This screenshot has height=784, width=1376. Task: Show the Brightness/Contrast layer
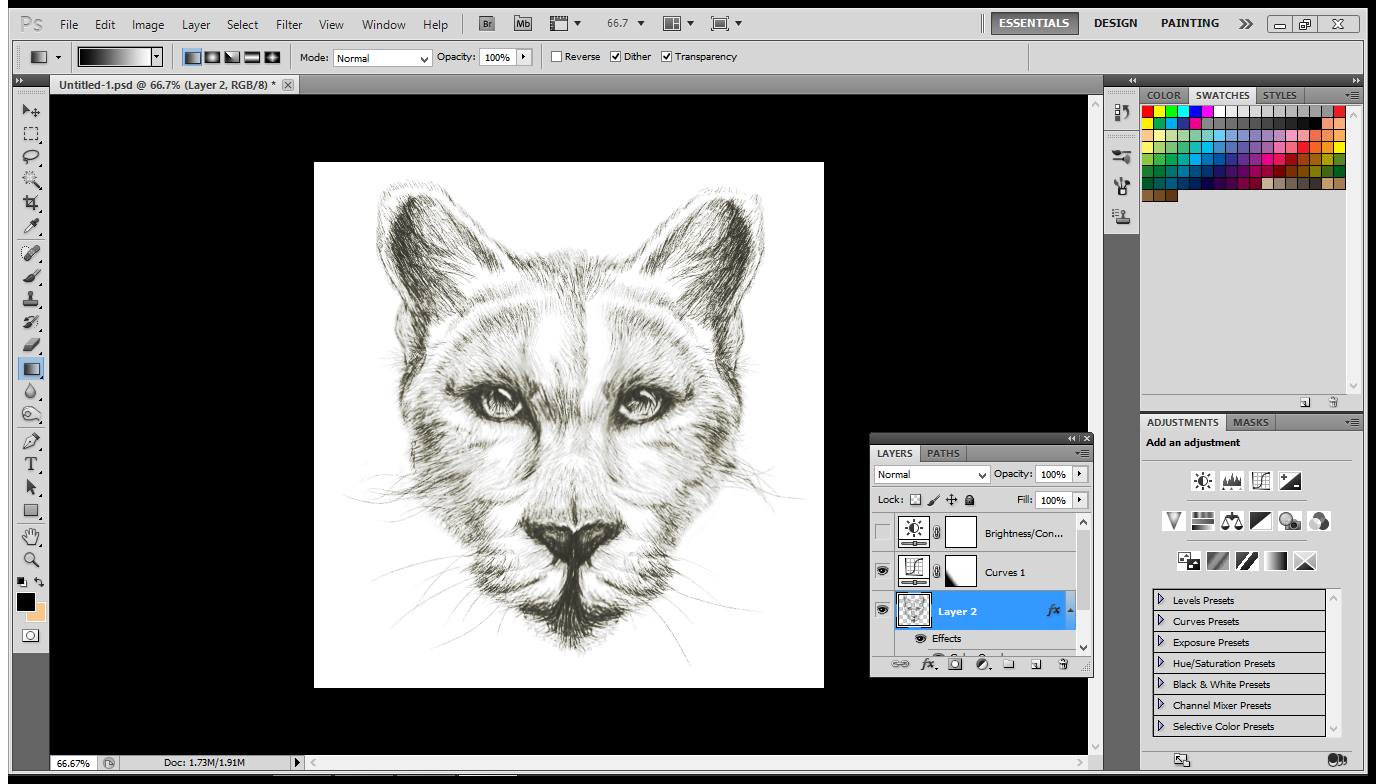(882, 533)
